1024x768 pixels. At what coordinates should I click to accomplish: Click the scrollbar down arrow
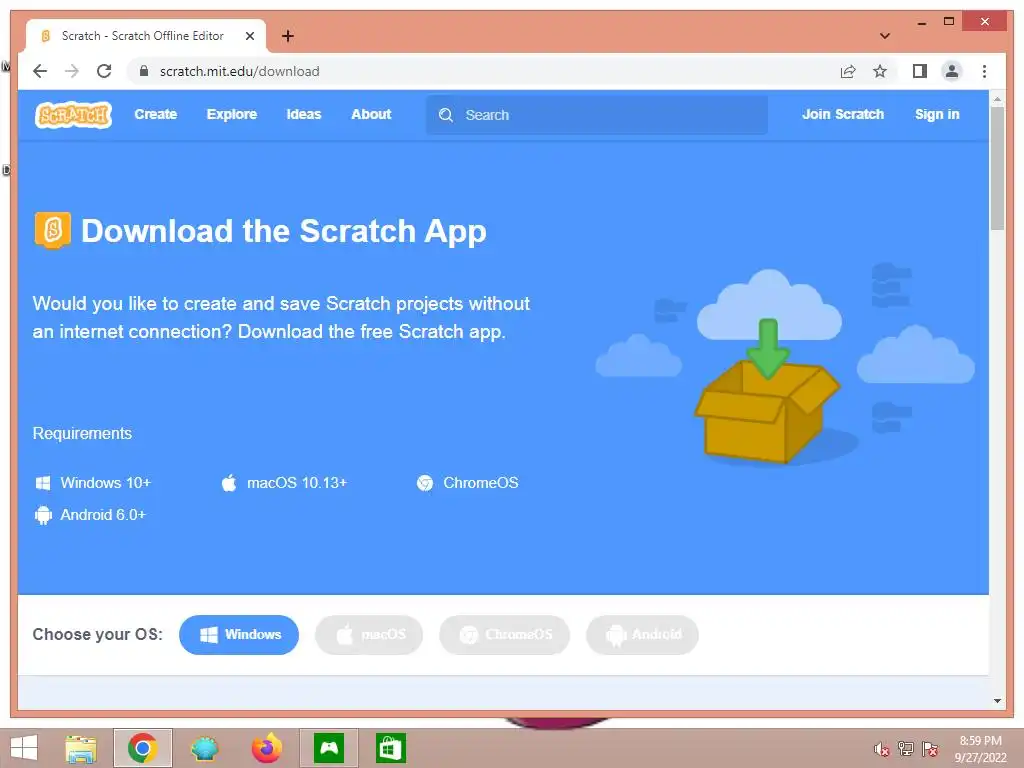coord(997,701)
